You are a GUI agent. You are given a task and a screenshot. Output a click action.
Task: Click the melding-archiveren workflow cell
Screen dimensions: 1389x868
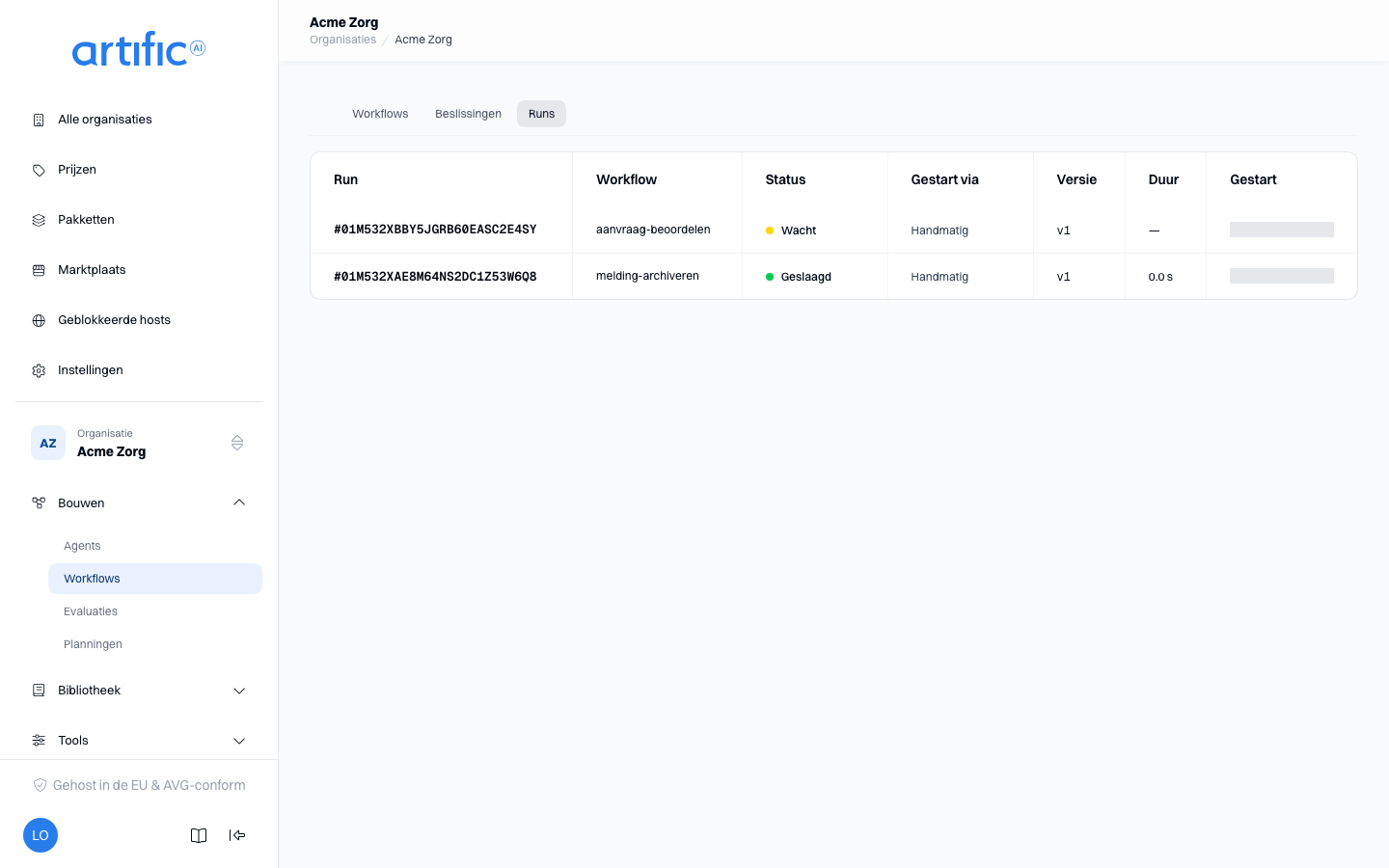(x=647, y=276)
